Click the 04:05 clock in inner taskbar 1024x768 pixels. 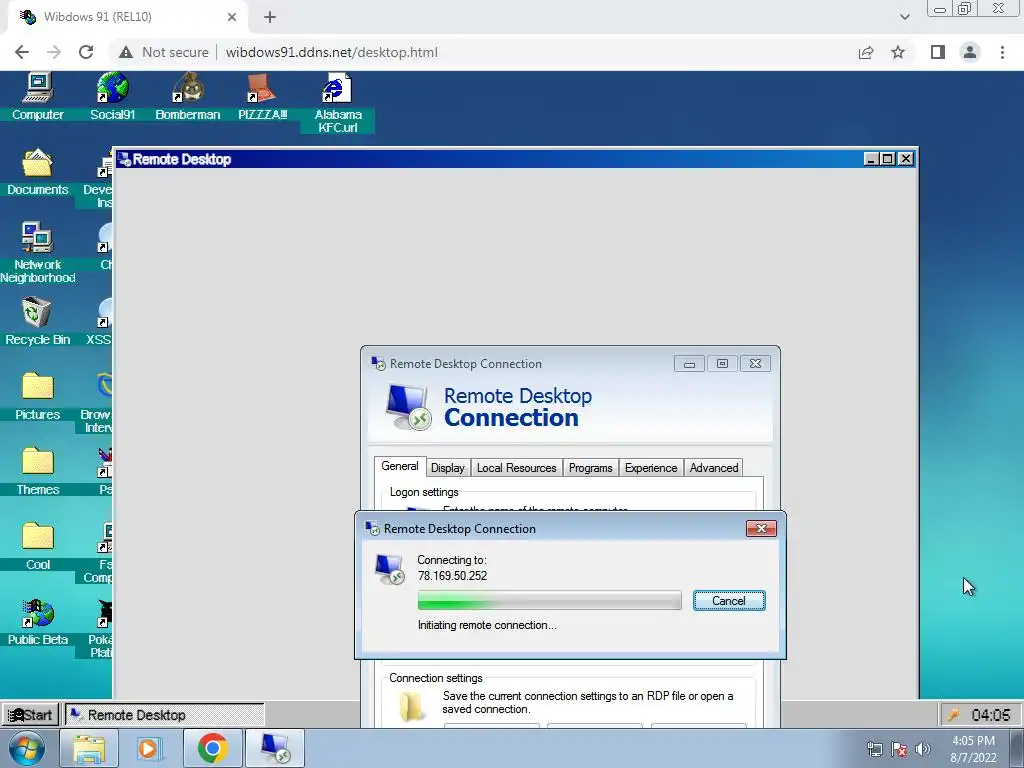(x=991, y=715)
